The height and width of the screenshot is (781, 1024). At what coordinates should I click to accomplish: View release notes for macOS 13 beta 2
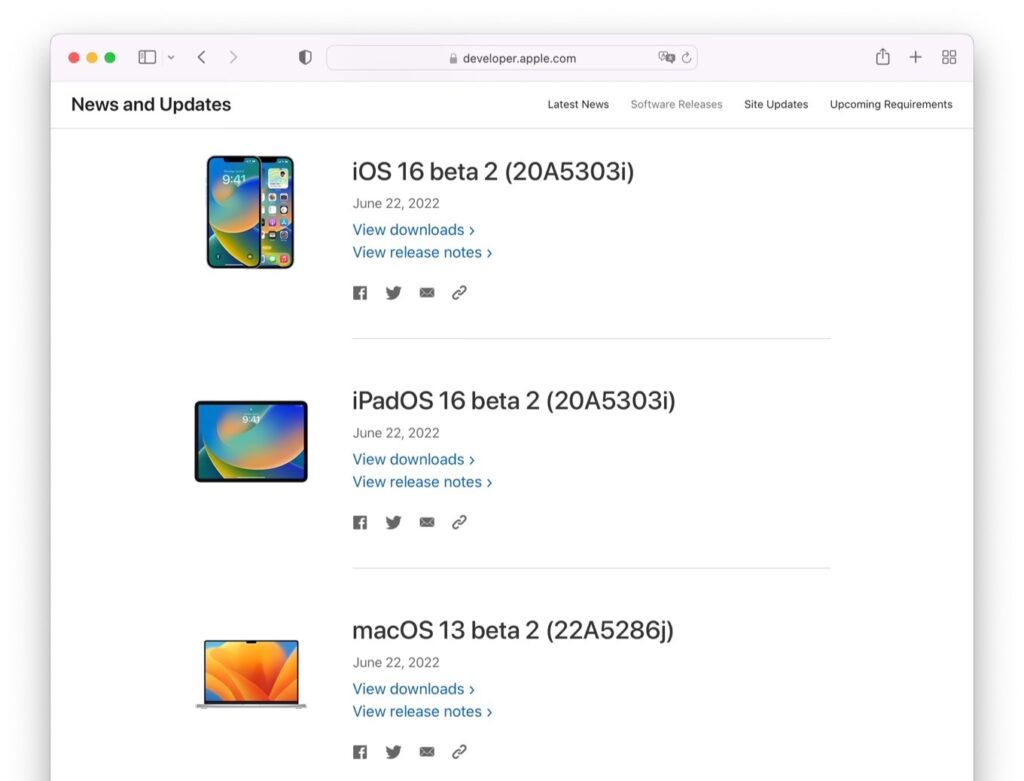418,711
